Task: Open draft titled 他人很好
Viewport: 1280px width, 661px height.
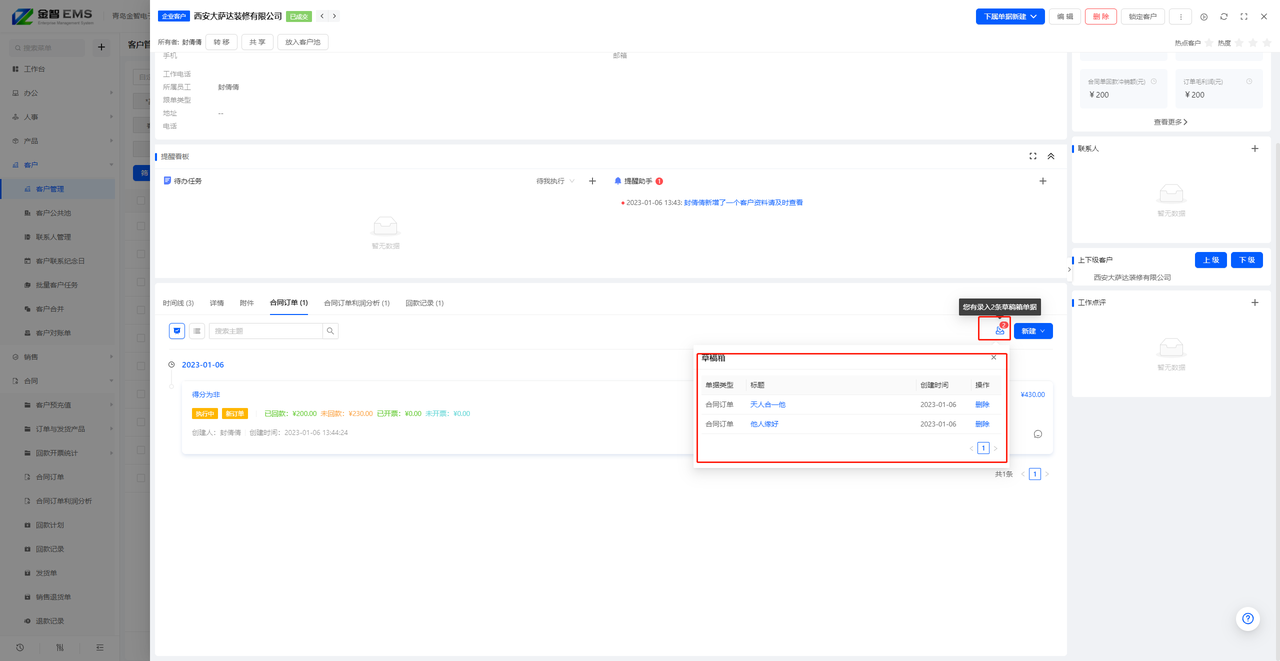Action: pos(764,424)
